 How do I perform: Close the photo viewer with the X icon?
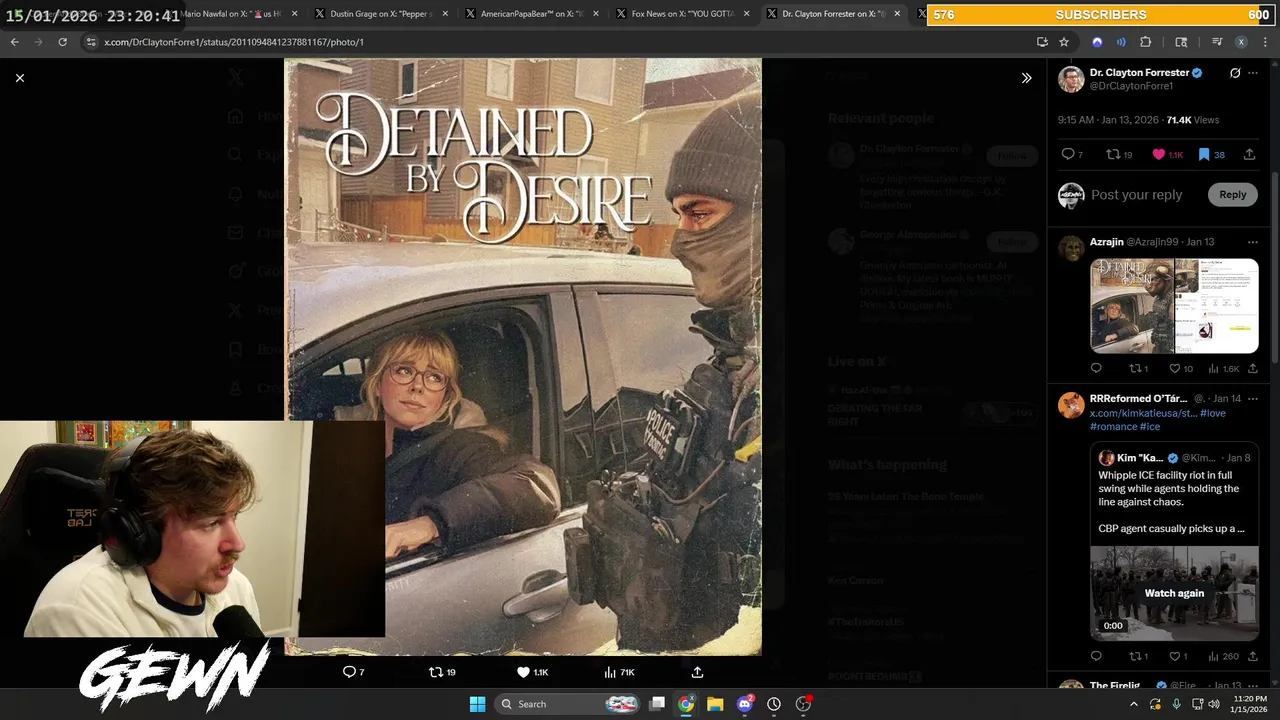click(x=20, y=78)
